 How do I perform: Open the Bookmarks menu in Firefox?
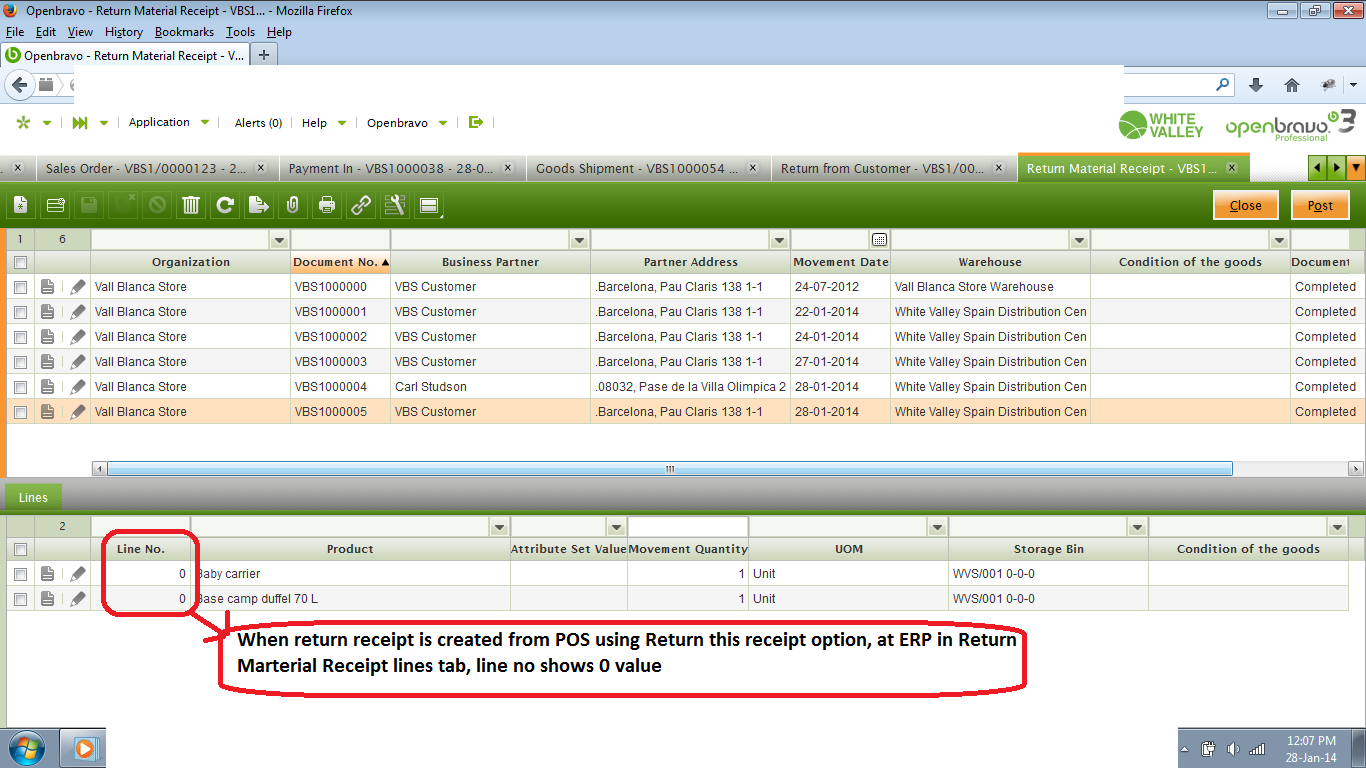coord(184,32)
